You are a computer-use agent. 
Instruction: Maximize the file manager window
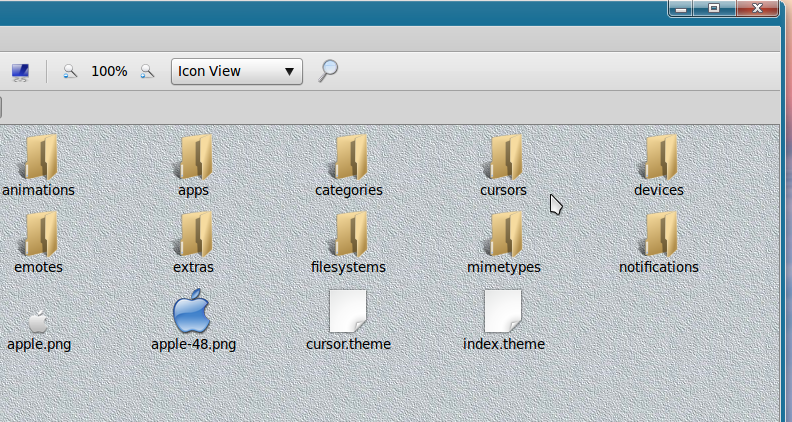point(714,9)
